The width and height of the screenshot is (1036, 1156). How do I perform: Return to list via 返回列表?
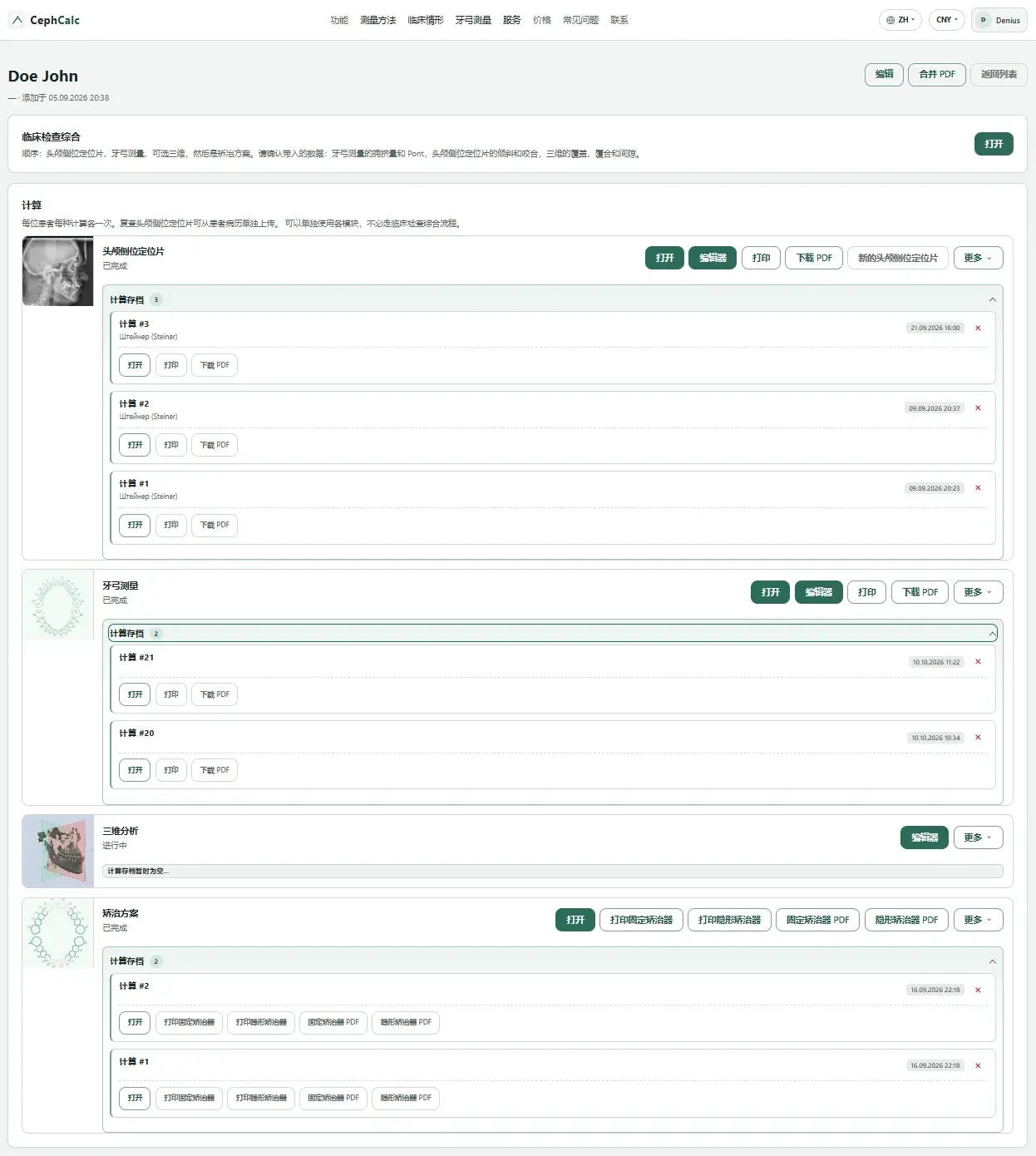click(999, 74)
